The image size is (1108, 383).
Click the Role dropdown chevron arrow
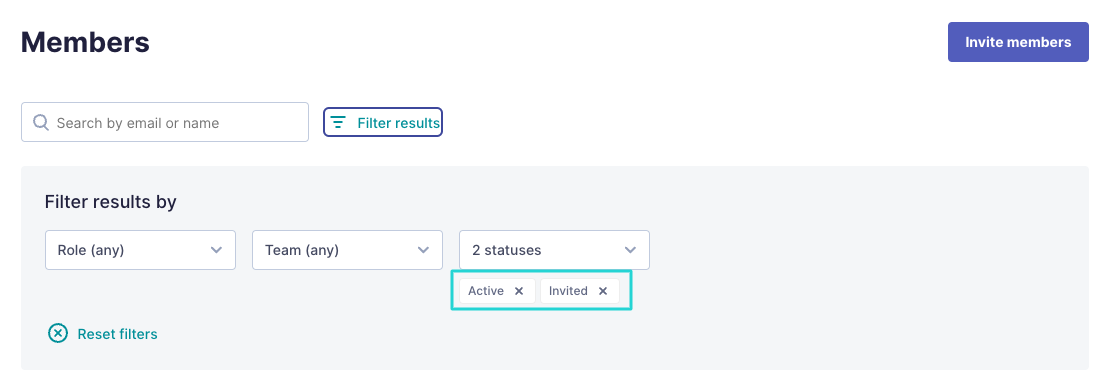(217, 250)
